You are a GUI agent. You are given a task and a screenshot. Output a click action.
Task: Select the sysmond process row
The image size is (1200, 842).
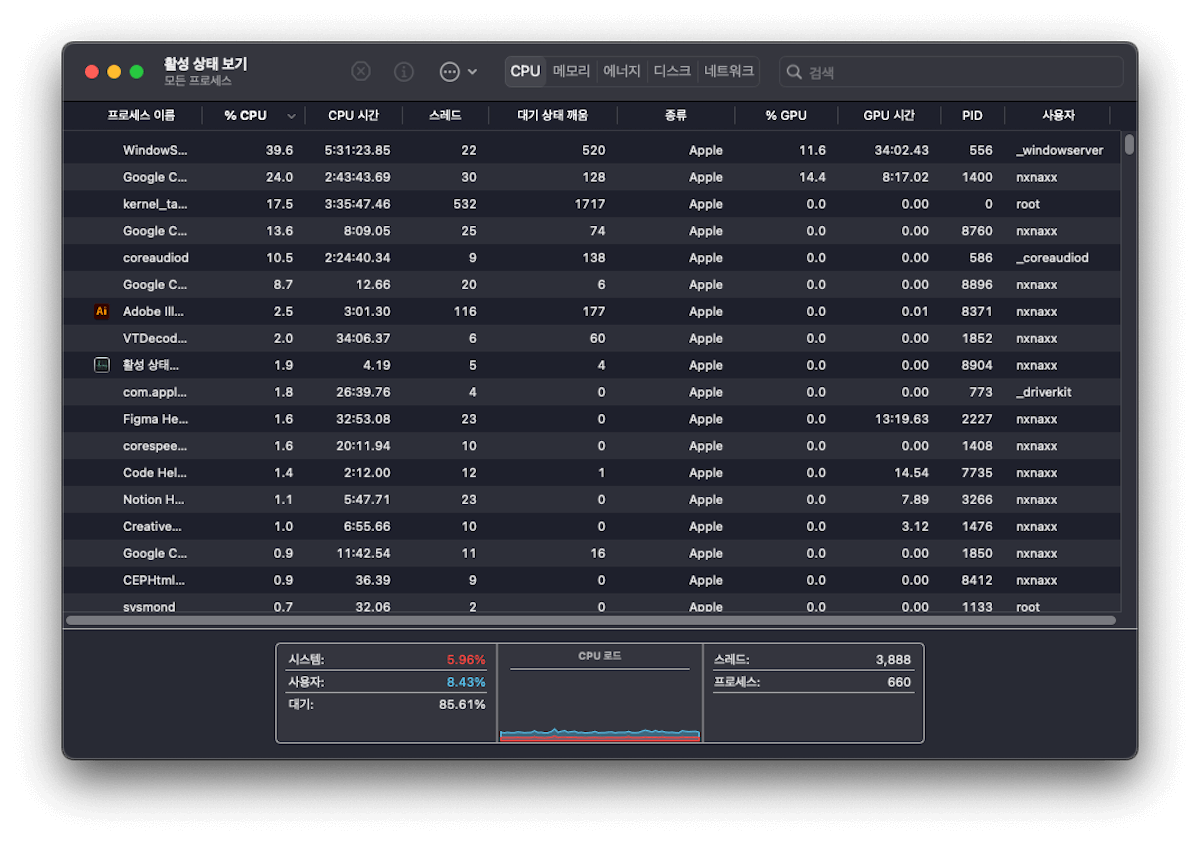point(592,604)
